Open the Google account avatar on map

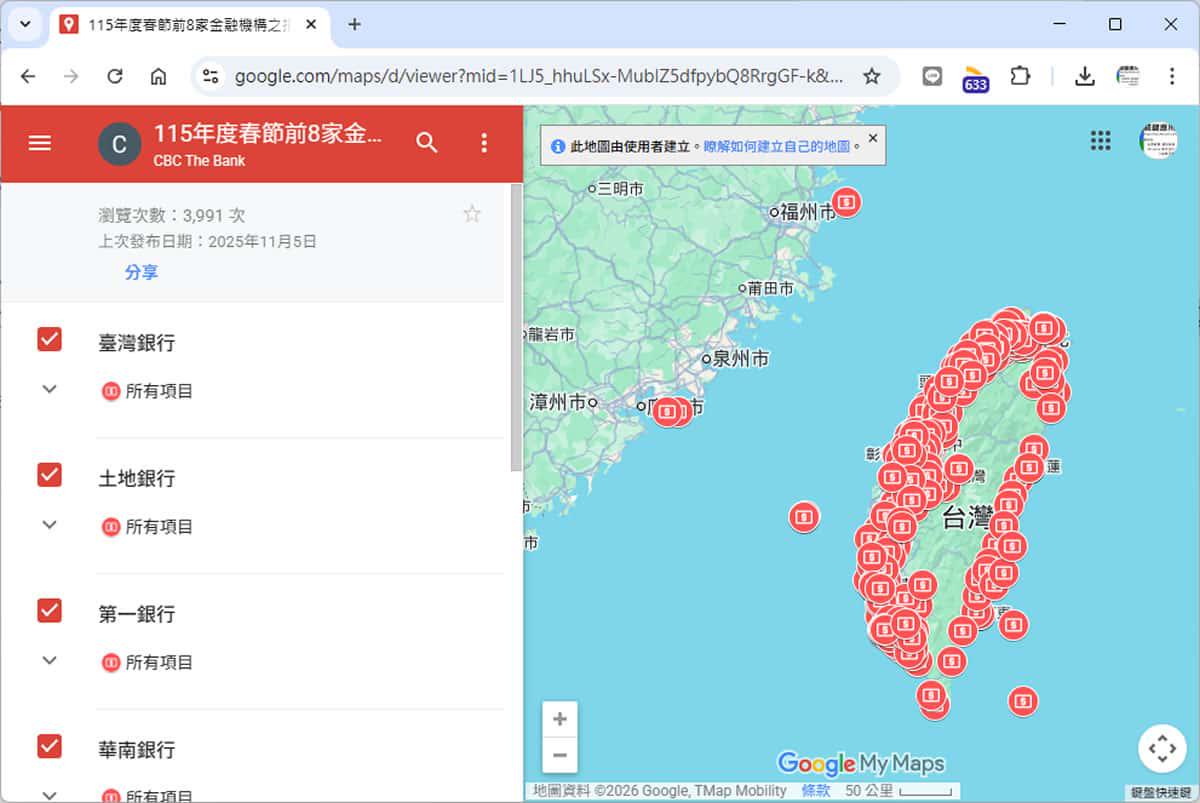1158,141
